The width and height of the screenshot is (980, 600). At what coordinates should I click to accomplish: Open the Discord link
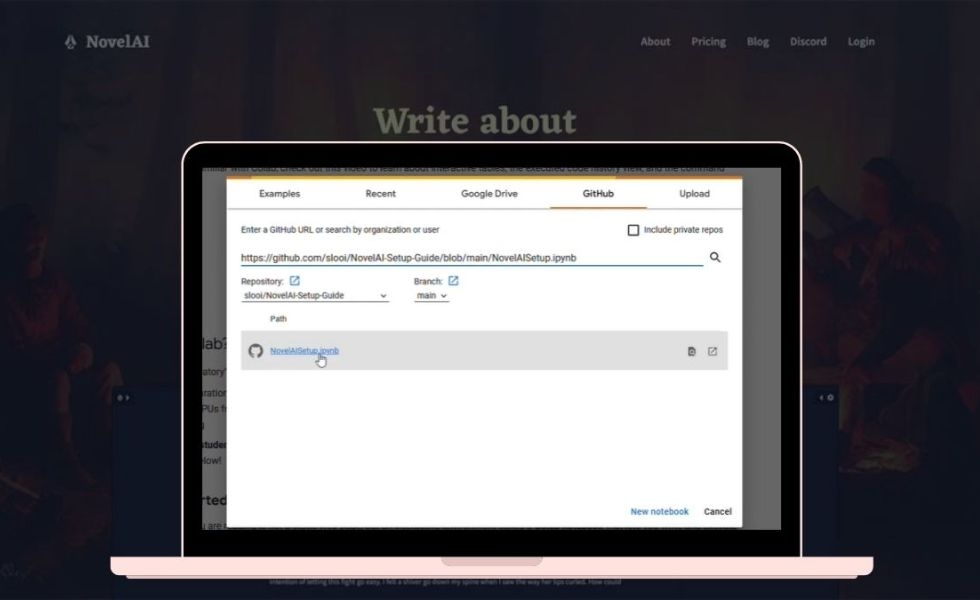(808, 42)
